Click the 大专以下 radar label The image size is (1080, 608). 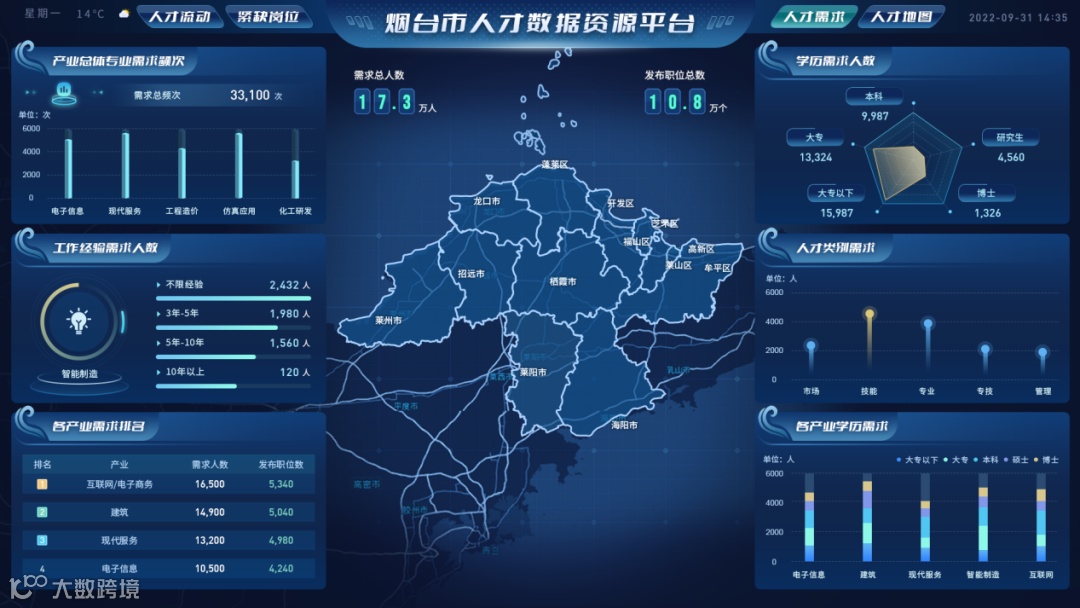pyautogui.click(x=835, y=193)
